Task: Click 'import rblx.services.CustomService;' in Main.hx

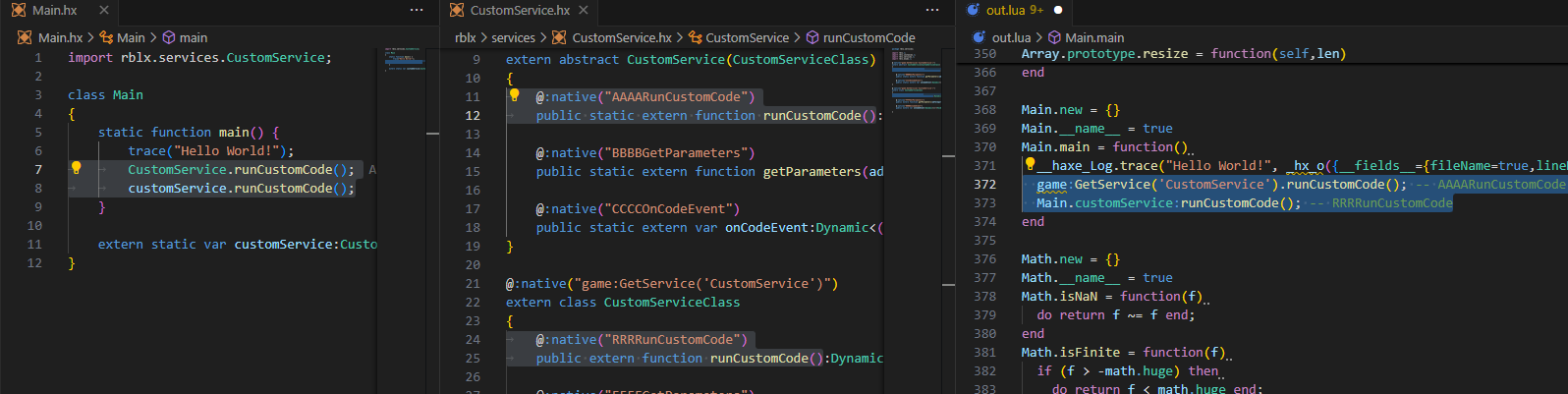Action: pos(200,57)
